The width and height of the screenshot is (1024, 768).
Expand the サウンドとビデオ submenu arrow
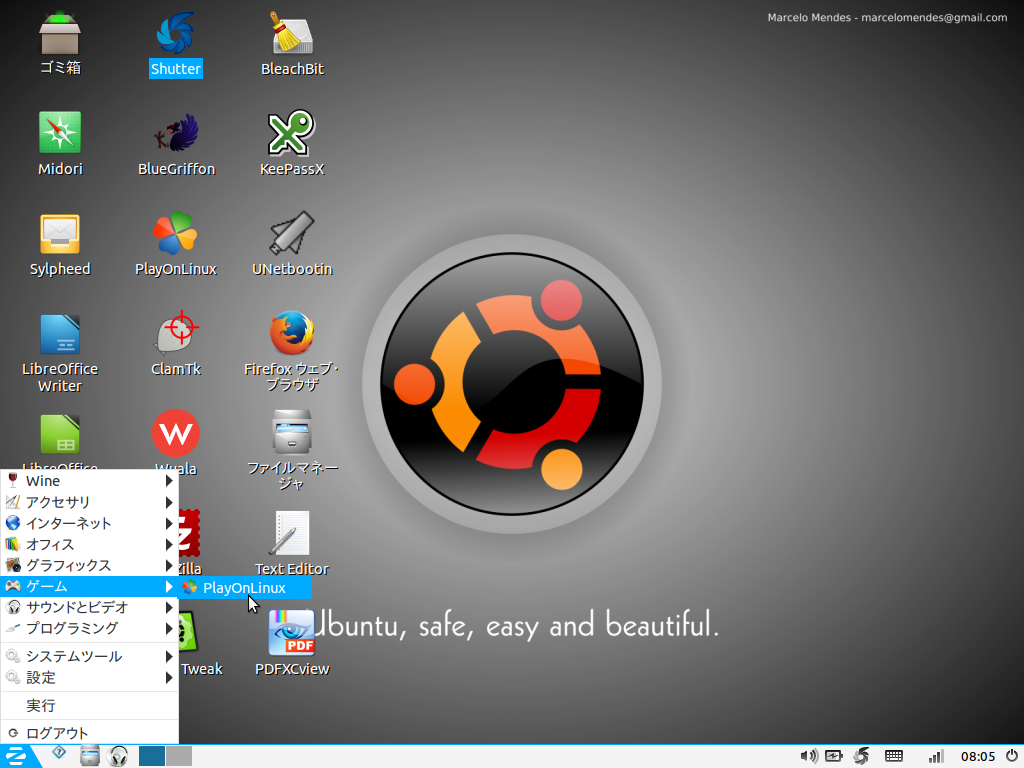coord(168,607)
